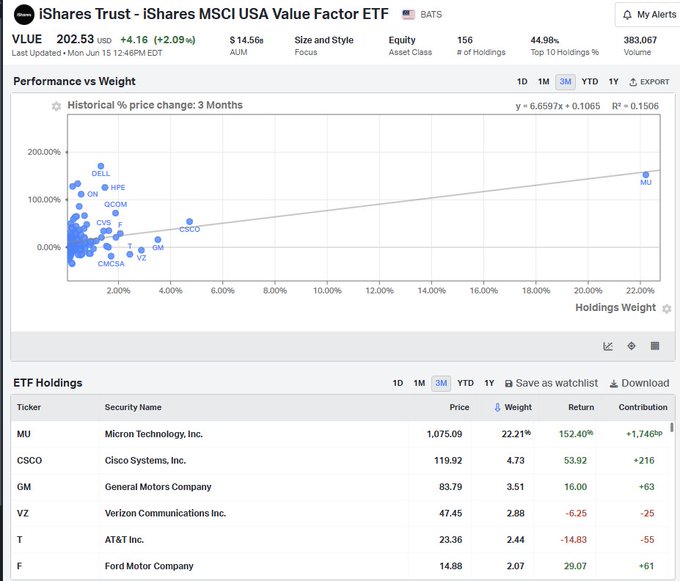Select 1Y in Performance vs Weight

(x=614, y=82)
